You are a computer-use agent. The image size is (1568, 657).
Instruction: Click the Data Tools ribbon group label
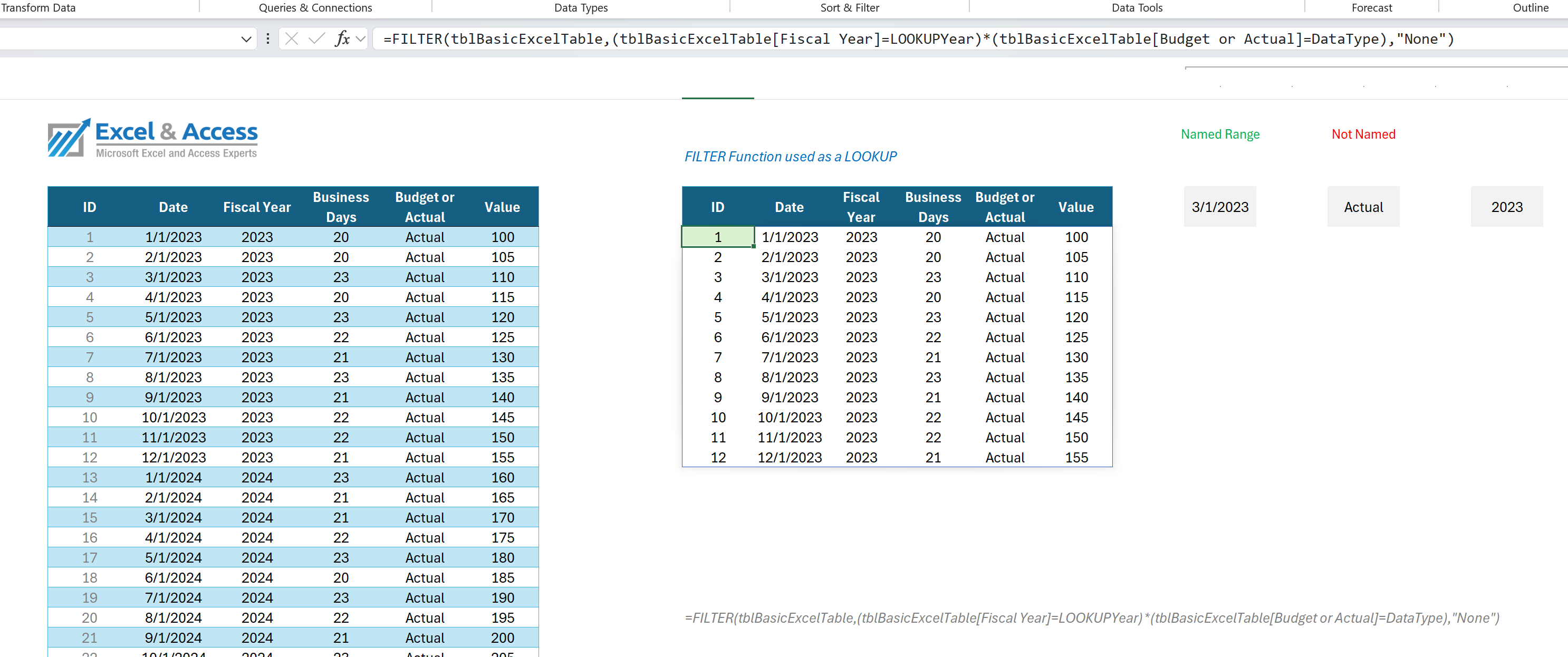(1137, 7)
